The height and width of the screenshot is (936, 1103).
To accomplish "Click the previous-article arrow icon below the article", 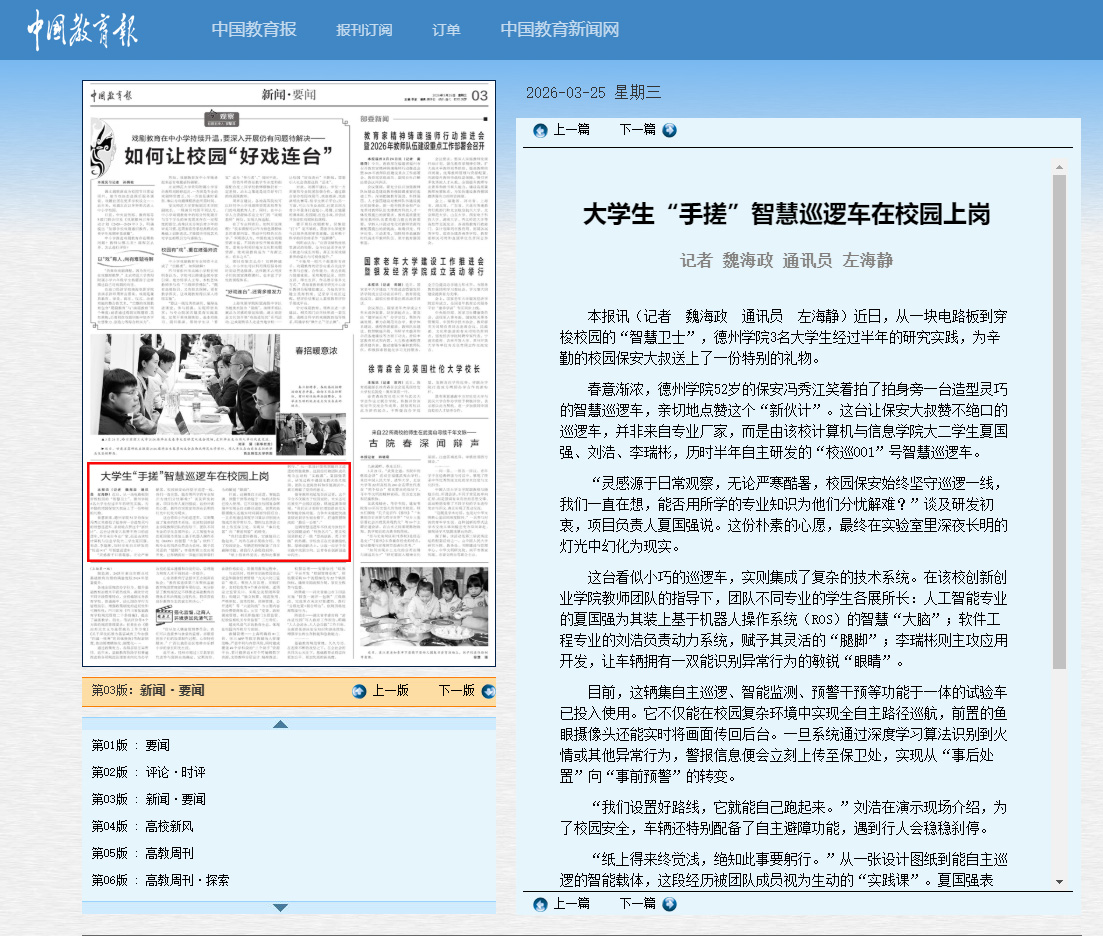I will [541, 904].
